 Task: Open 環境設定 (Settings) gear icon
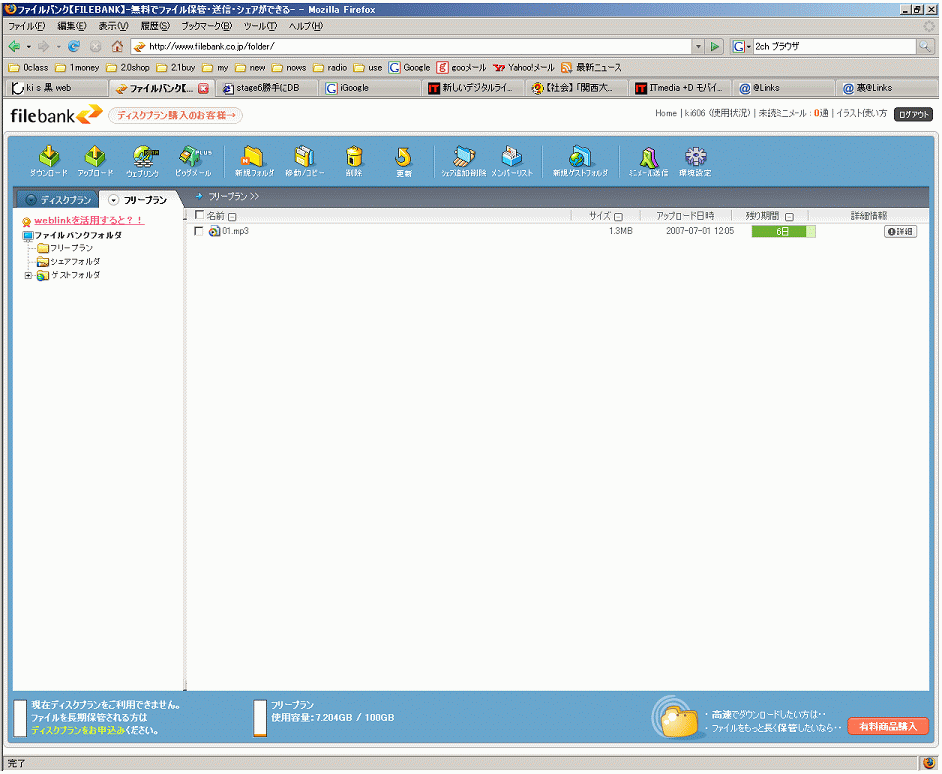(695, 160)
